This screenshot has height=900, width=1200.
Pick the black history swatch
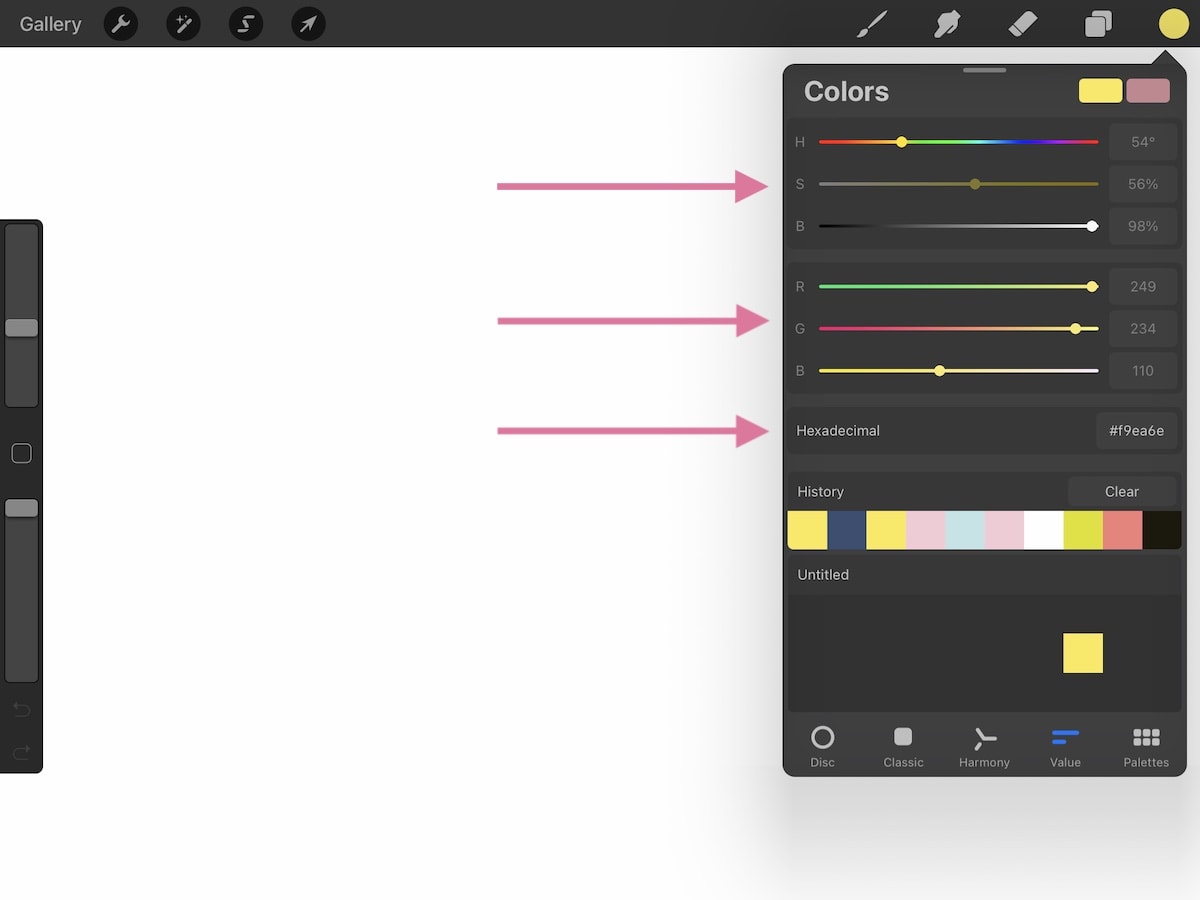click(x=1162, y=530)
